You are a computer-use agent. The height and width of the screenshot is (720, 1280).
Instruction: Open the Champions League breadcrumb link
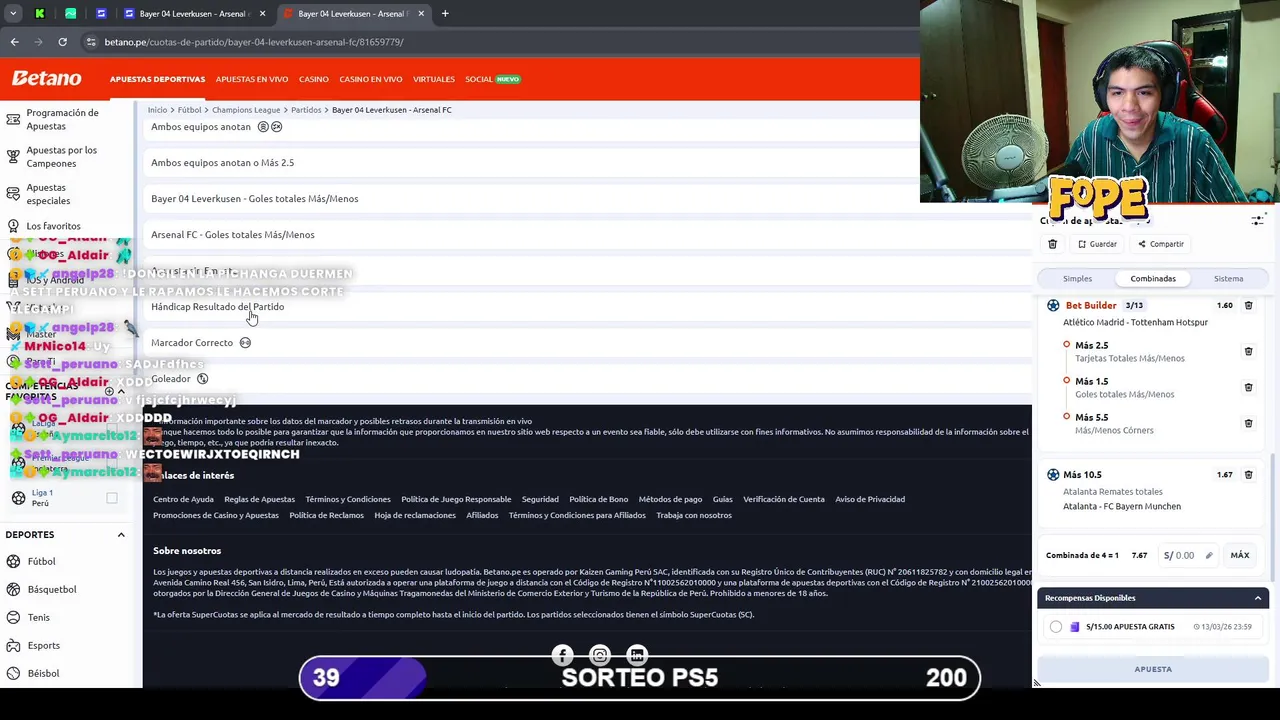(x=246, y=110)
